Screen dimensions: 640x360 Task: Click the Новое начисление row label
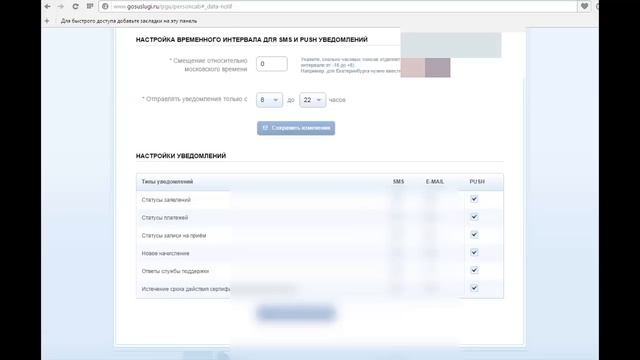165,253
